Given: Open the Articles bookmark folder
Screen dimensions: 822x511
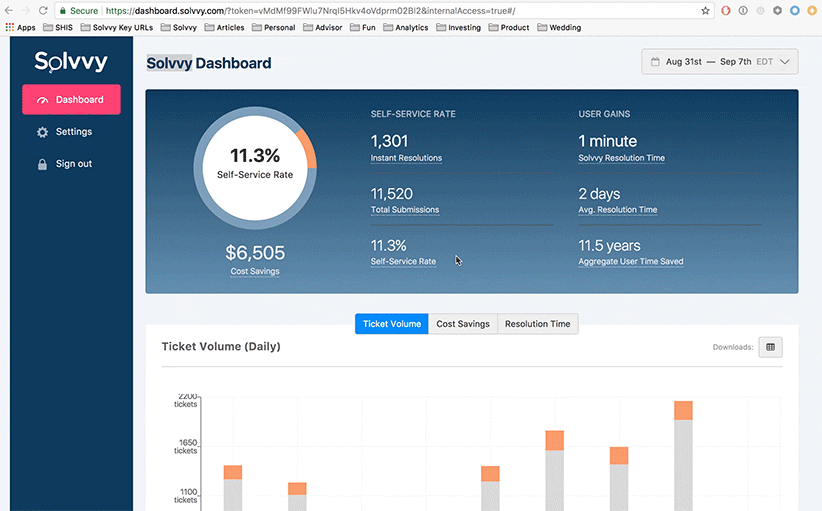Looking at the screenshot, I should 224,27.
